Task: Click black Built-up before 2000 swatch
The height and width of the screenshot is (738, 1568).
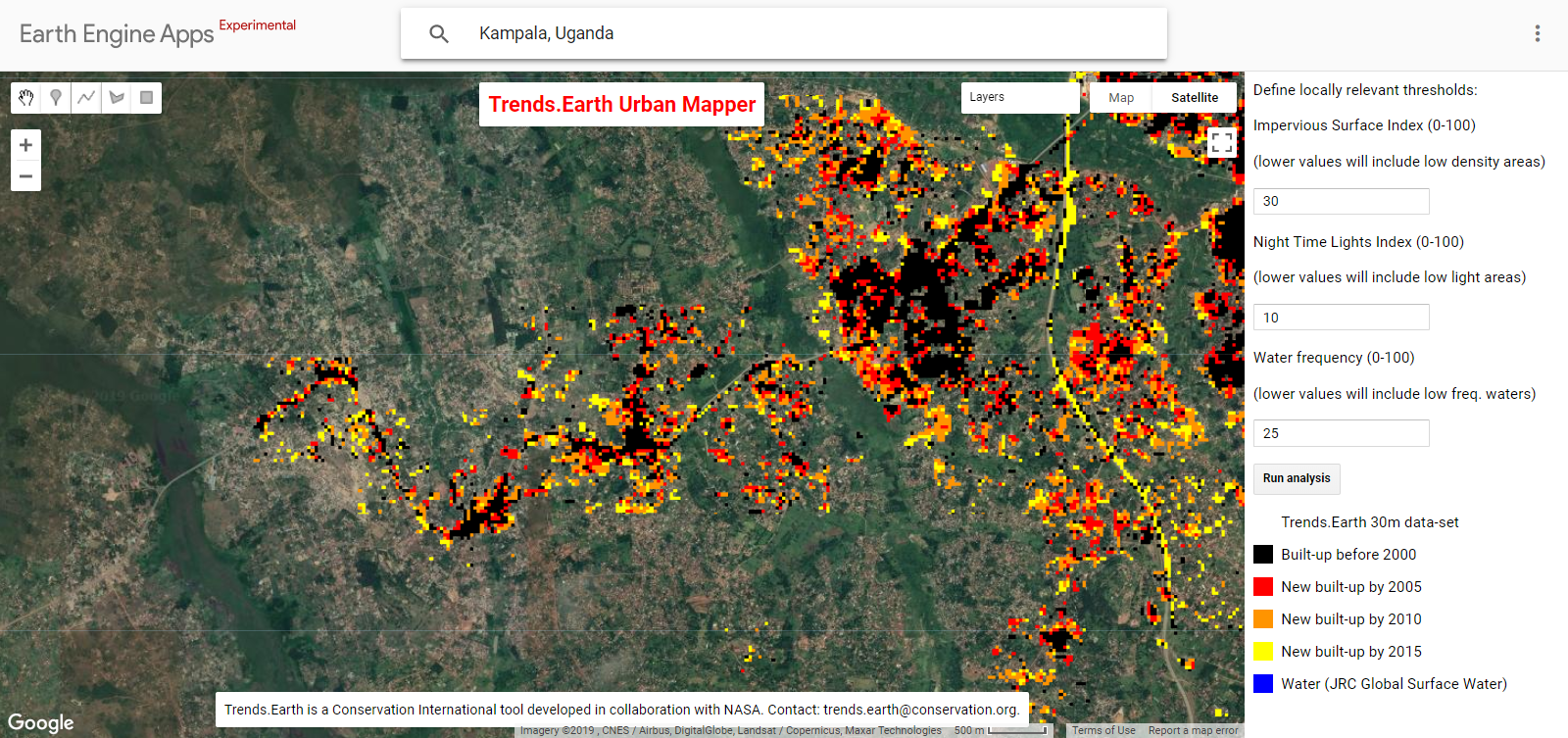Action: click(1263, 555)
